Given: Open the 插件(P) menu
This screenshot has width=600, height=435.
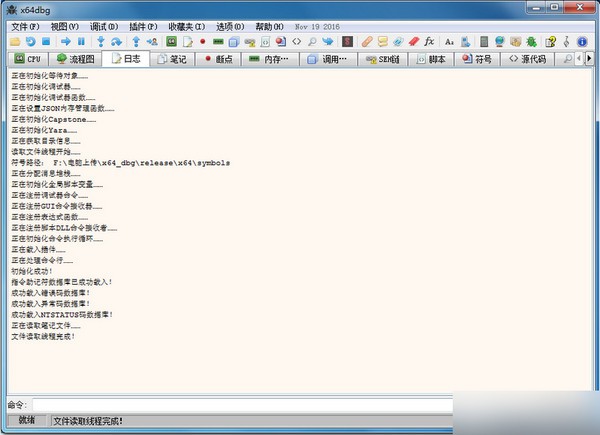Looking at the screenshot, I should pos(143,27).
